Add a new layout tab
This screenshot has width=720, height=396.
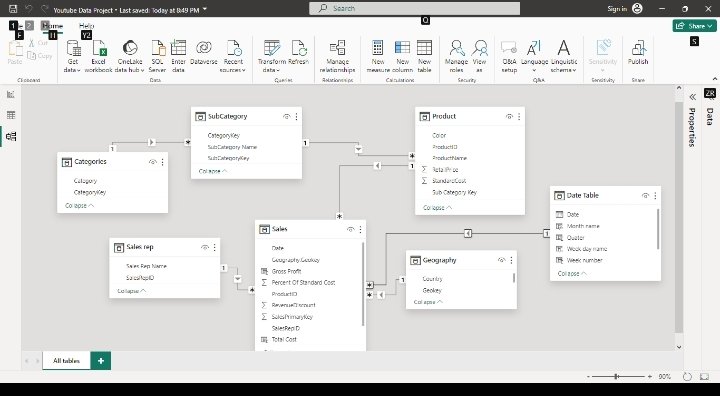coord(101,361)
